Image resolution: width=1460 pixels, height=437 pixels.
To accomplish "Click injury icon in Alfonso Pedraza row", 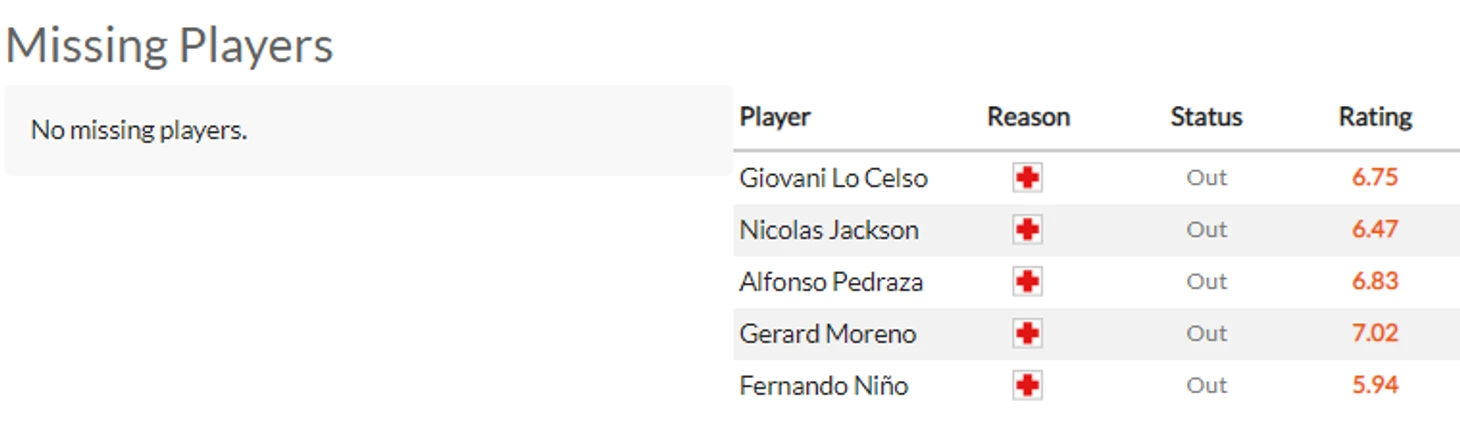I will (x=1027, y=282).
